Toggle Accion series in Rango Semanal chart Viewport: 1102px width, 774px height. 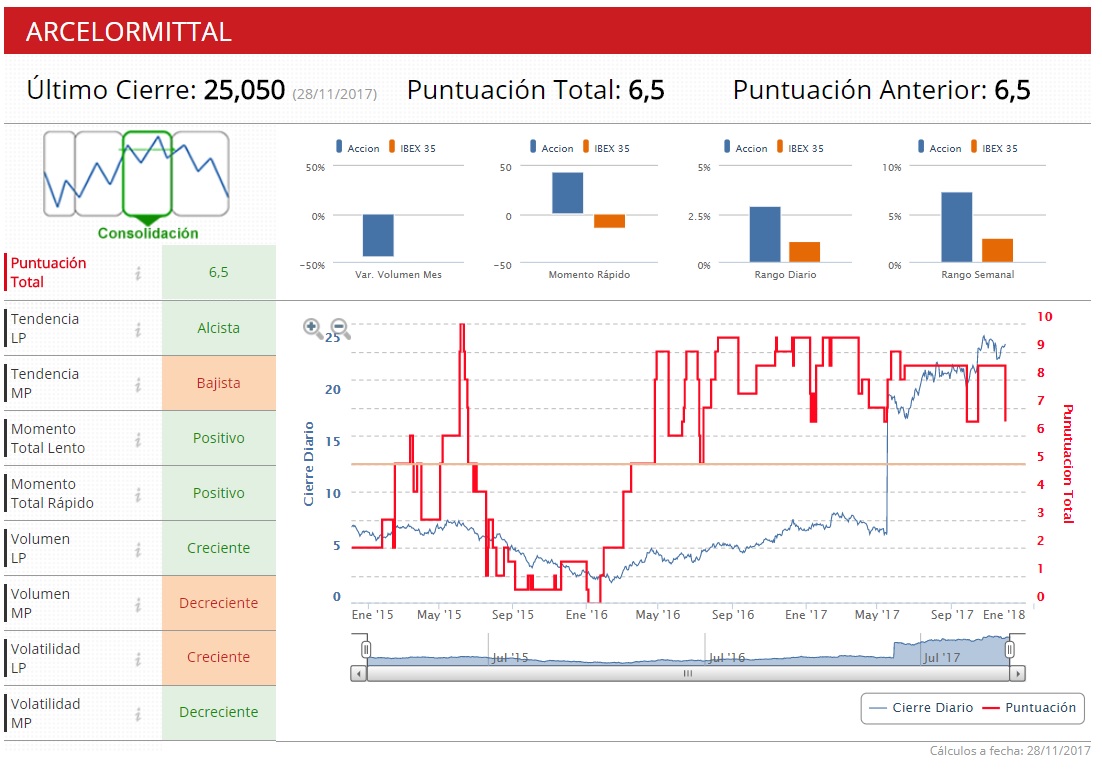tap(940, 148)
